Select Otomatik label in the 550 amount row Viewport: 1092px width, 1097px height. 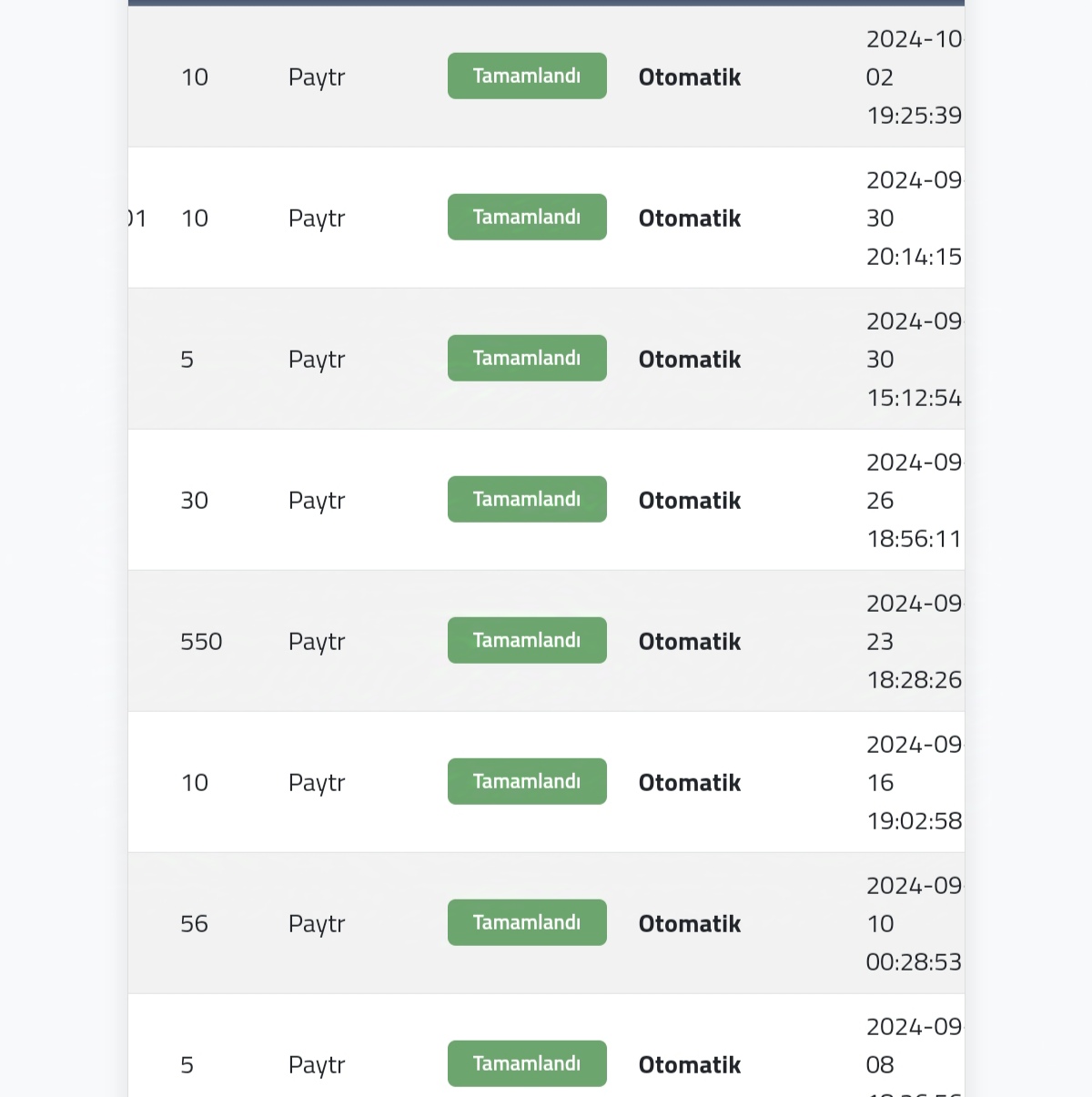(690, 642)
